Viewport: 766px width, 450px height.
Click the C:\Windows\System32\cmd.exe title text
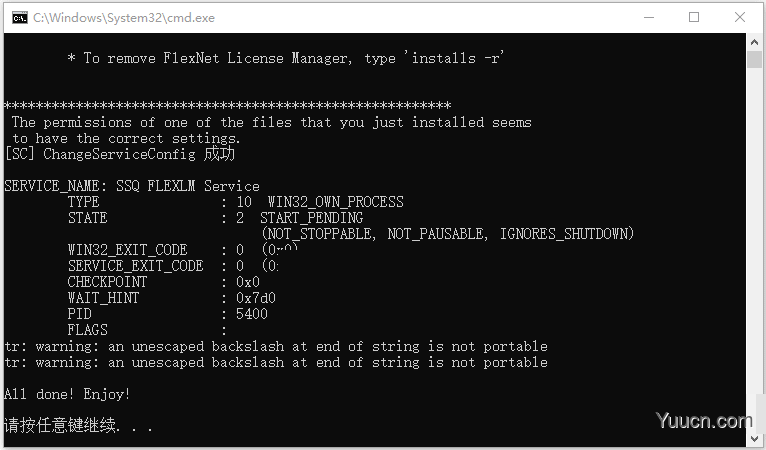124,18
